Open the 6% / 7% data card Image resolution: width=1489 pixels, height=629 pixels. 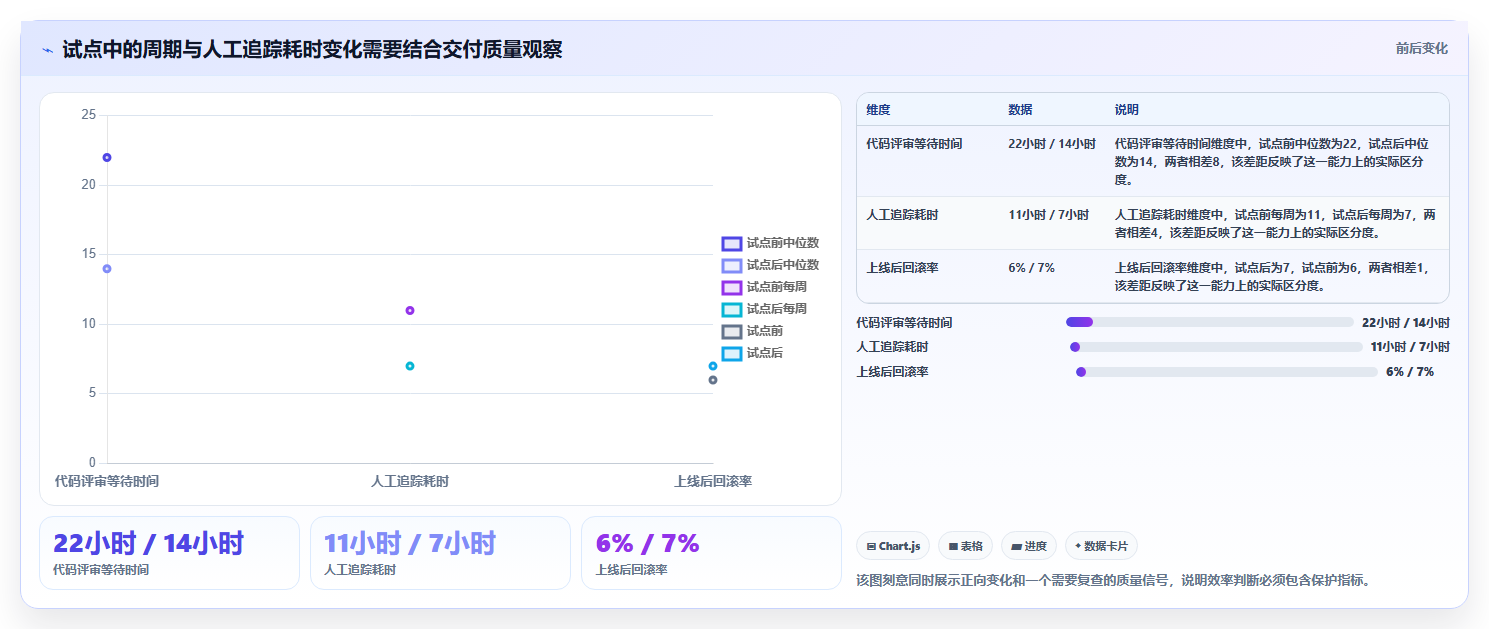tap(711, 553)
